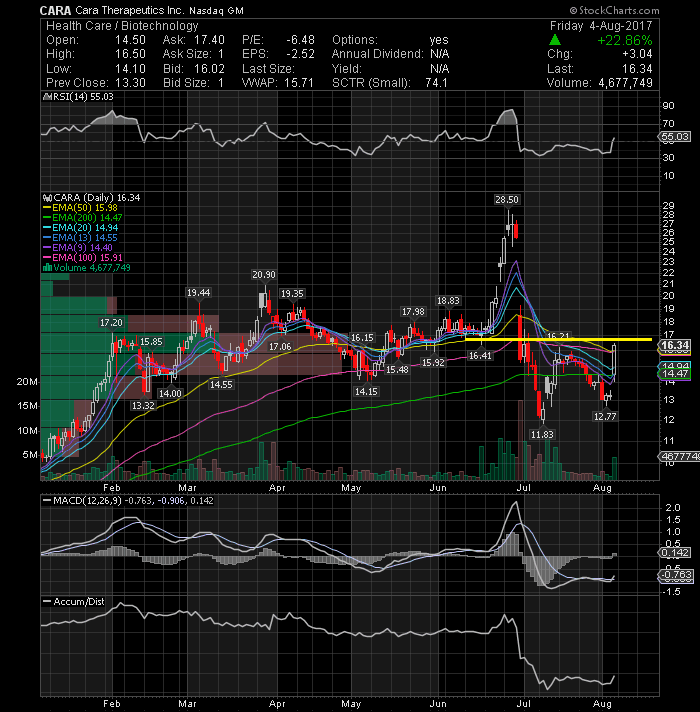The width and height of the screenshot is (700, 712).
Task: Click the SCTR (Small) 74.1 value
Action: (436, 83)
